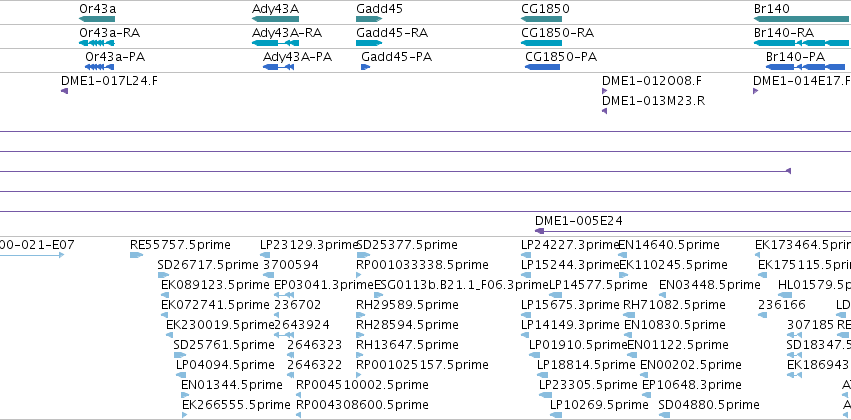Click the 236166 EST label
This screenshot has height=420, width=851.
point(782,305)
